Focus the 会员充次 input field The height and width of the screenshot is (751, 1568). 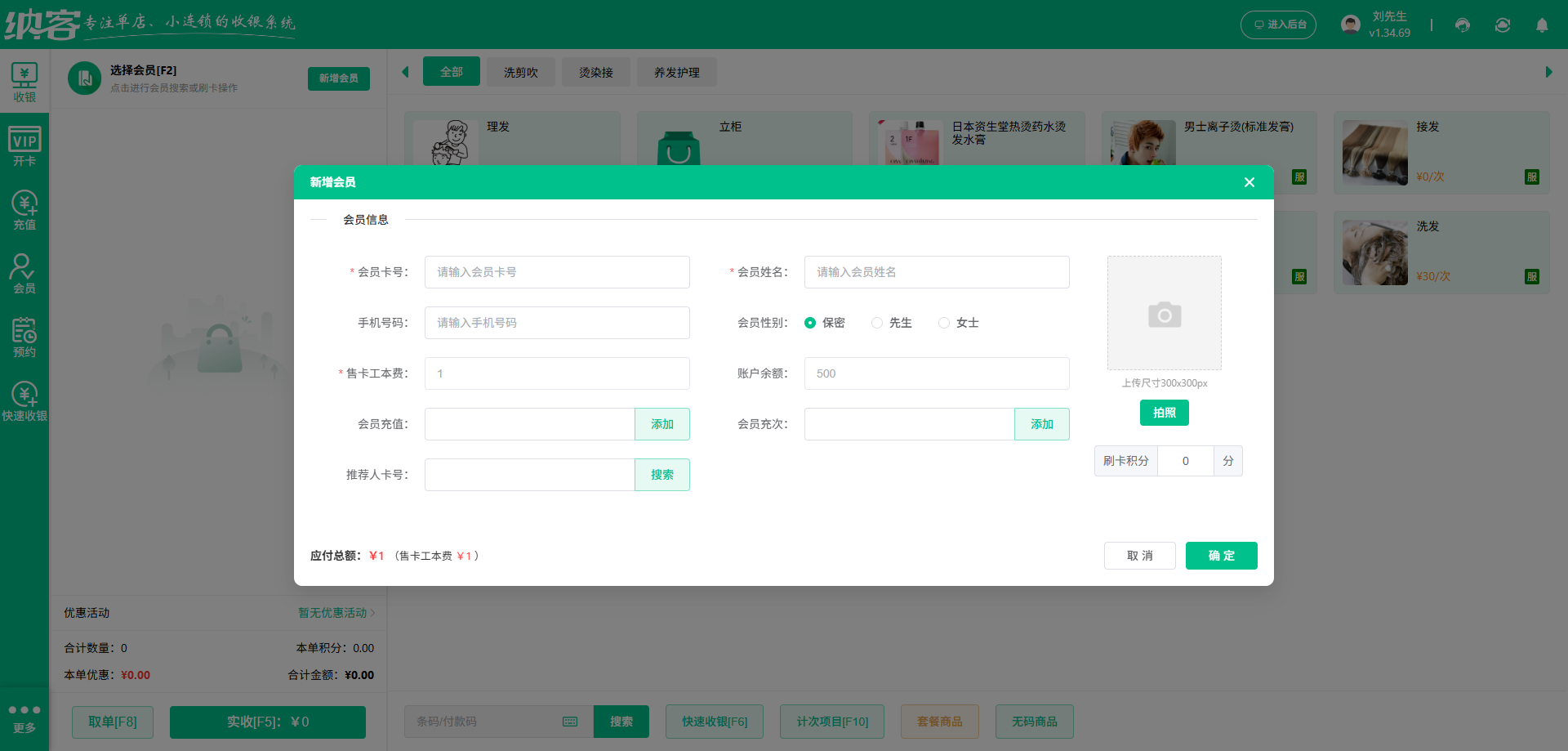tap(910, 424)
